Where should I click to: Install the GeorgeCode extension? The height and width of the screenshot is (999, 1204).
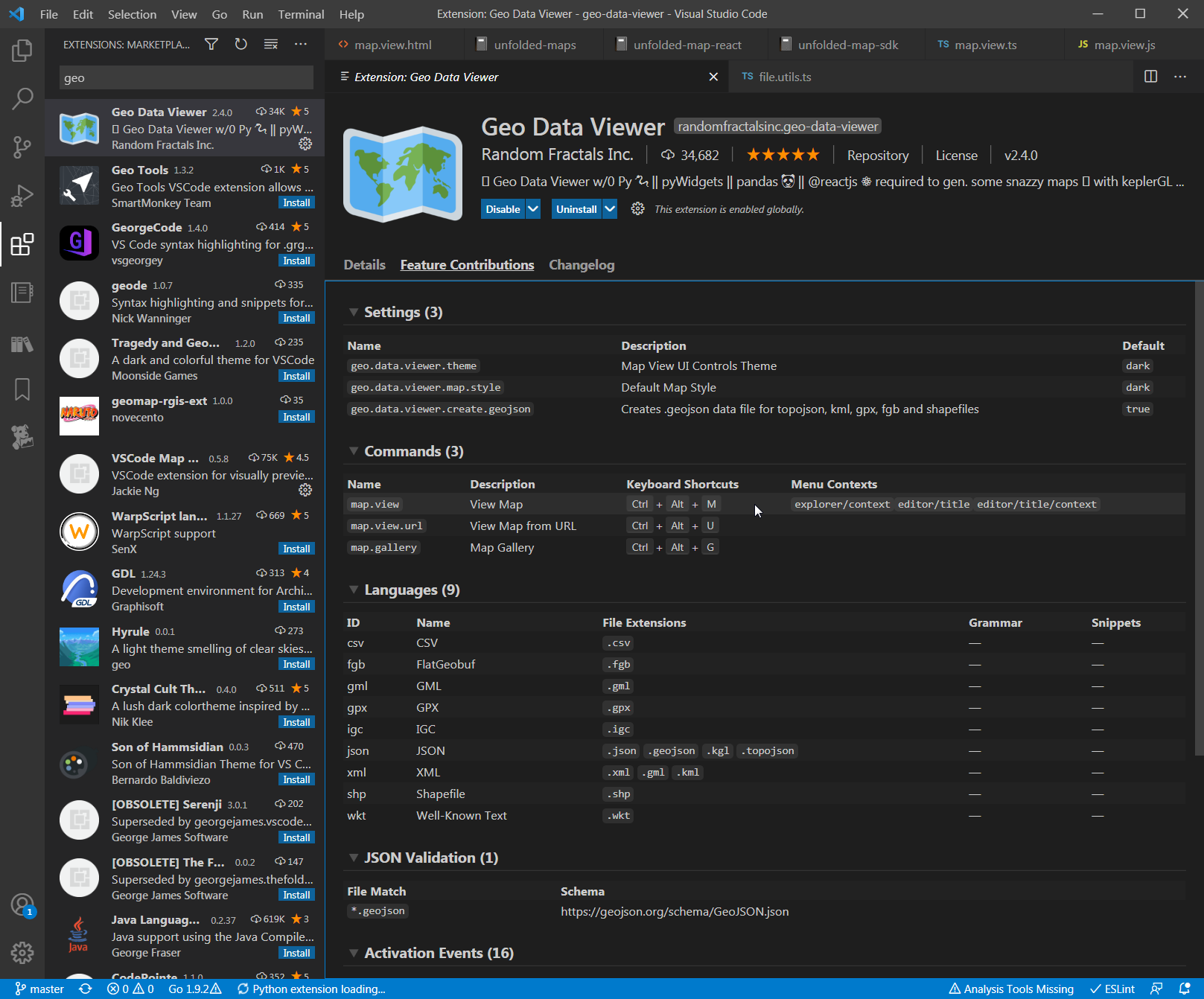click(x=296, y=261)
